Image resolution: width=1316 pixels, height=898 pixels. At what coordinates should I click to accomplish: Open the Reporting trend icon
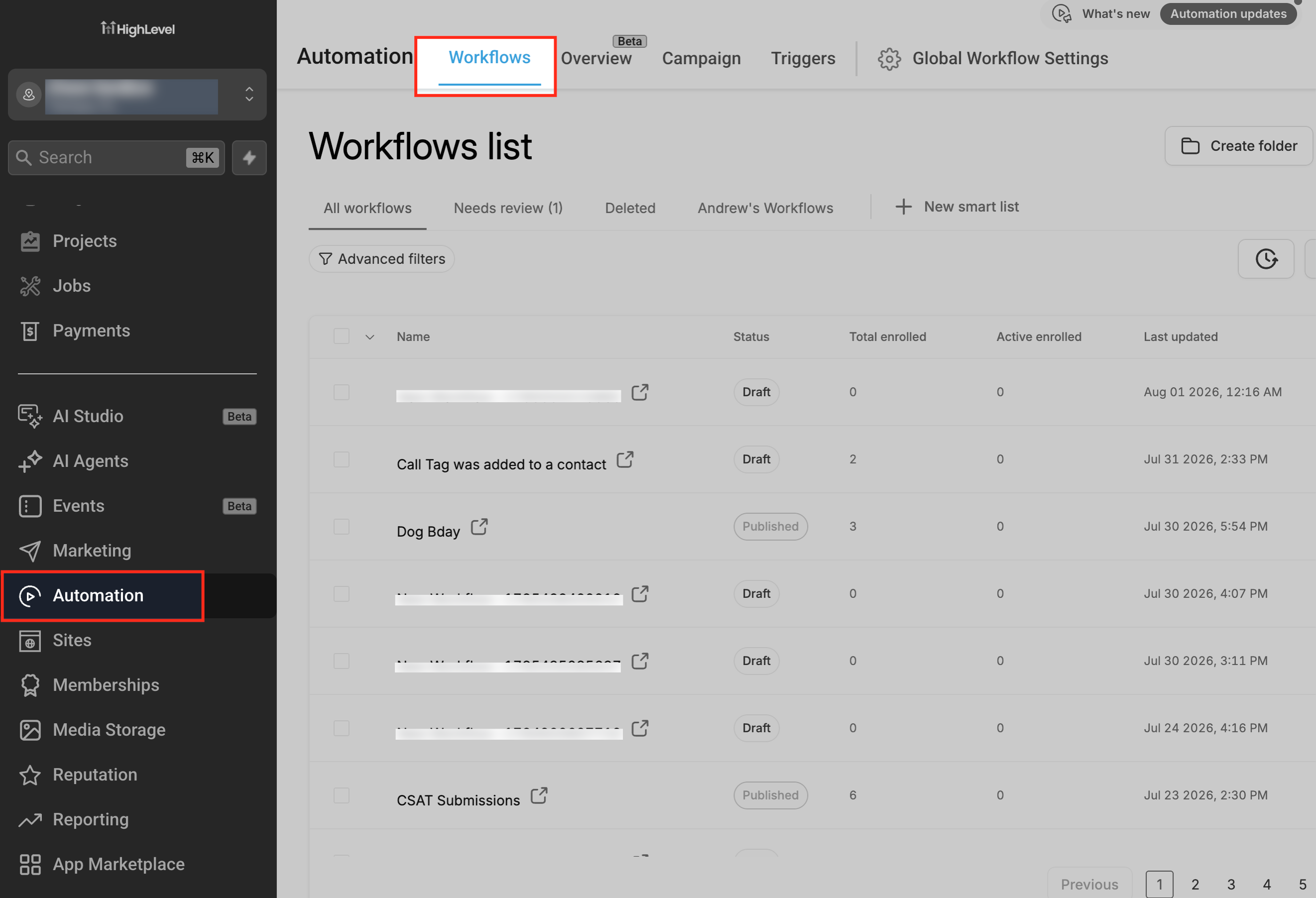click(x=30, y=819)
